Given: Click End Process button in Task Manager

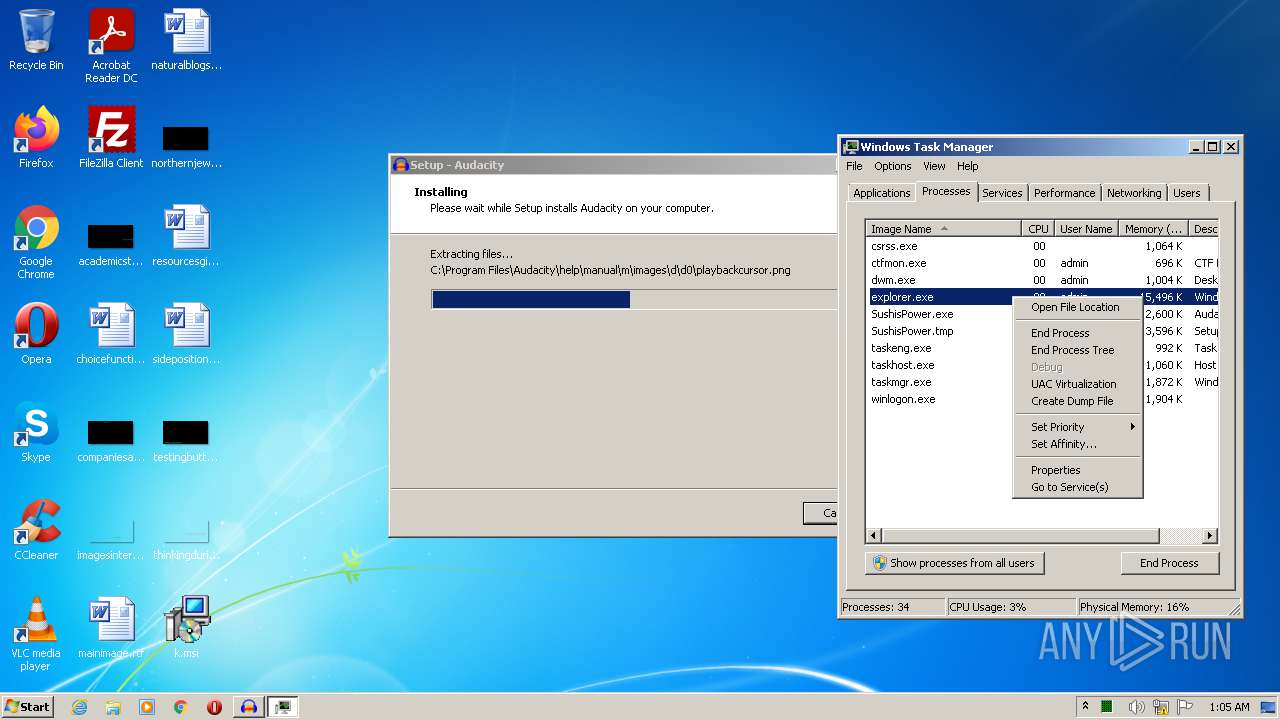Looking at the screenshot, I should 1169,563.
